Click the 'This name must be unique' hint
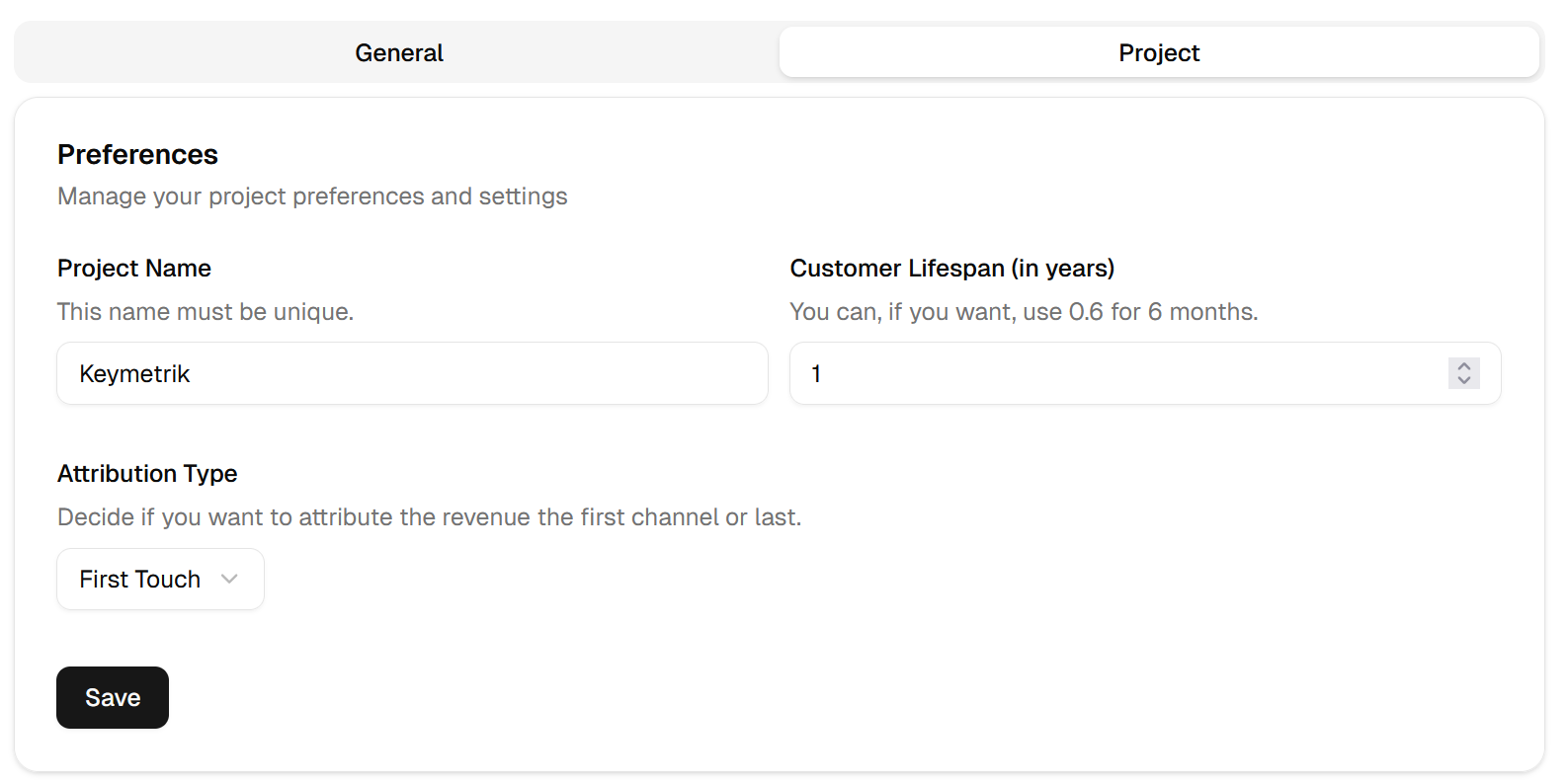Screen dimensions: 1568x784 [206, 312]
